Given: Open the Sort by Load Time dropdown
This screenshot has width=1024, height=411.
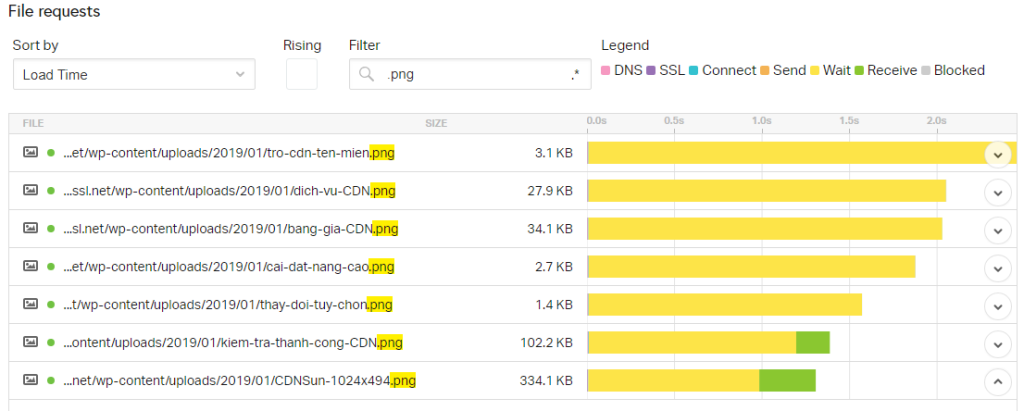Looking at the screenshot, I should 134,75.
